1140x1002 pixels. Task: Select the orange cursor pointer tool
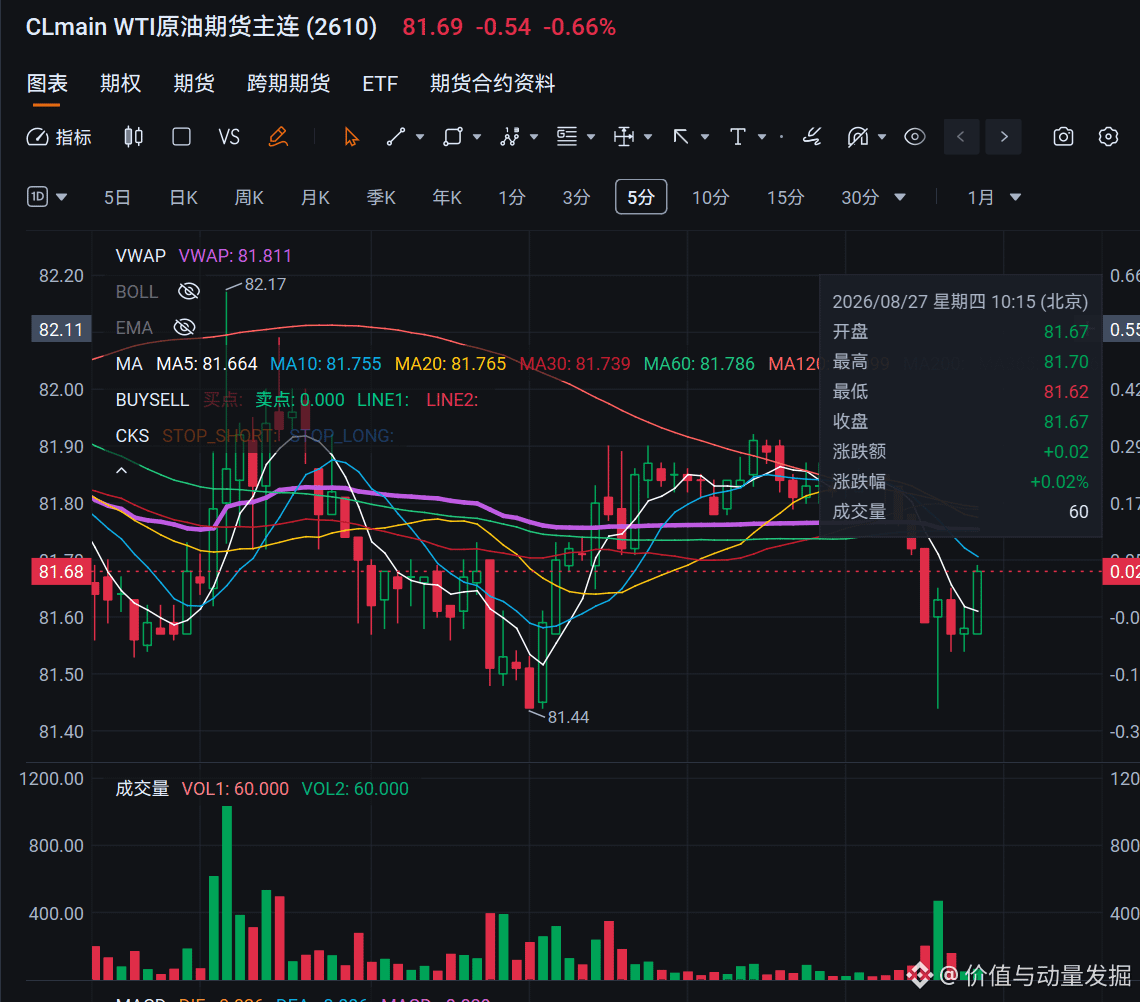tap(351, 137)
